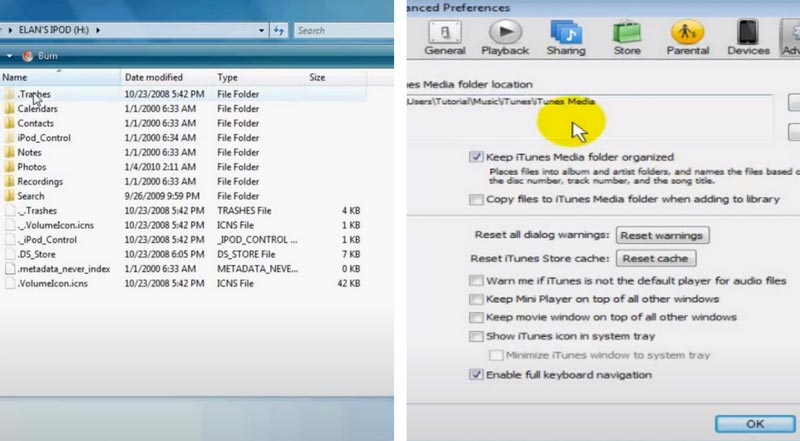The image size is (800, 441).
Task: Open the Explorer address bar history dropdown
Action: tap(261, 31)
